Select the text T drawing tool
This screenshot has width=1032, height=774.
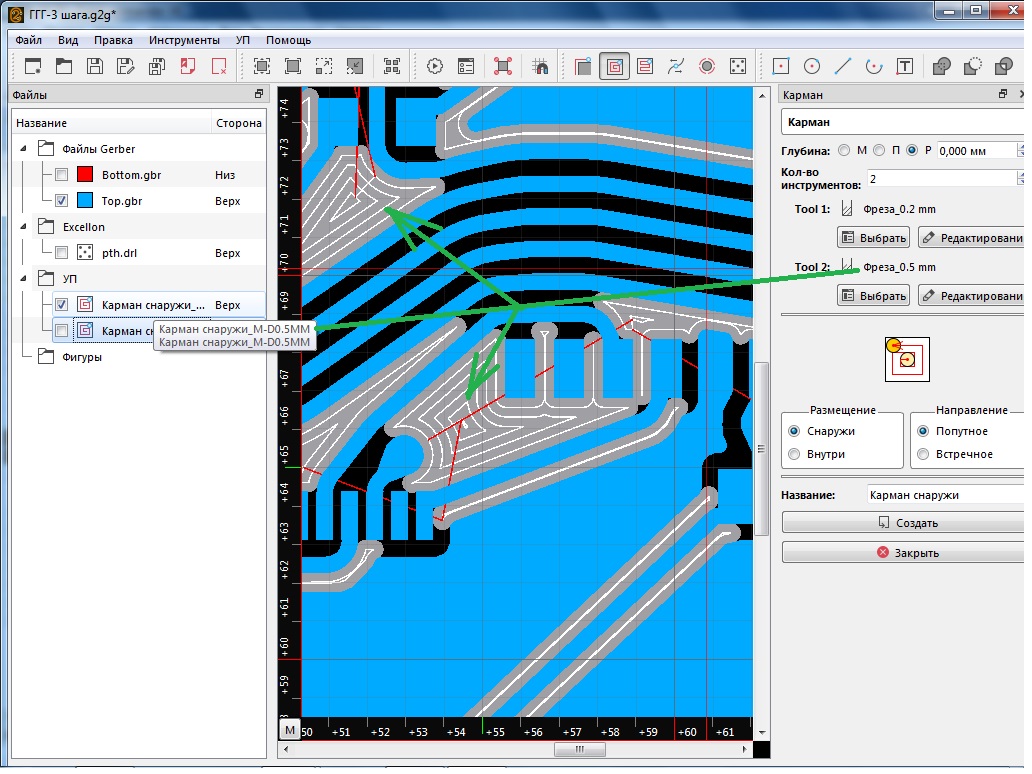point(905,66)
